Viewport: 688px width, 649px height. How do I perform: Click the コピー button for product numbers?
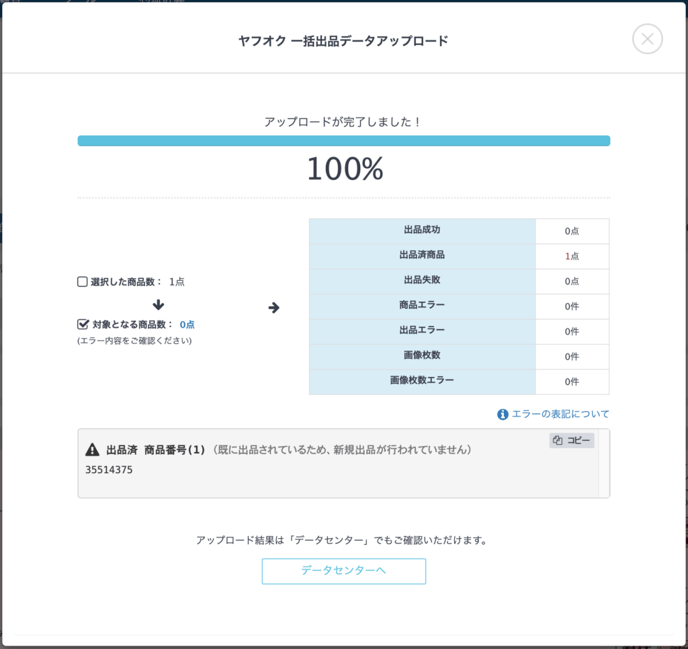click(571, 440)
